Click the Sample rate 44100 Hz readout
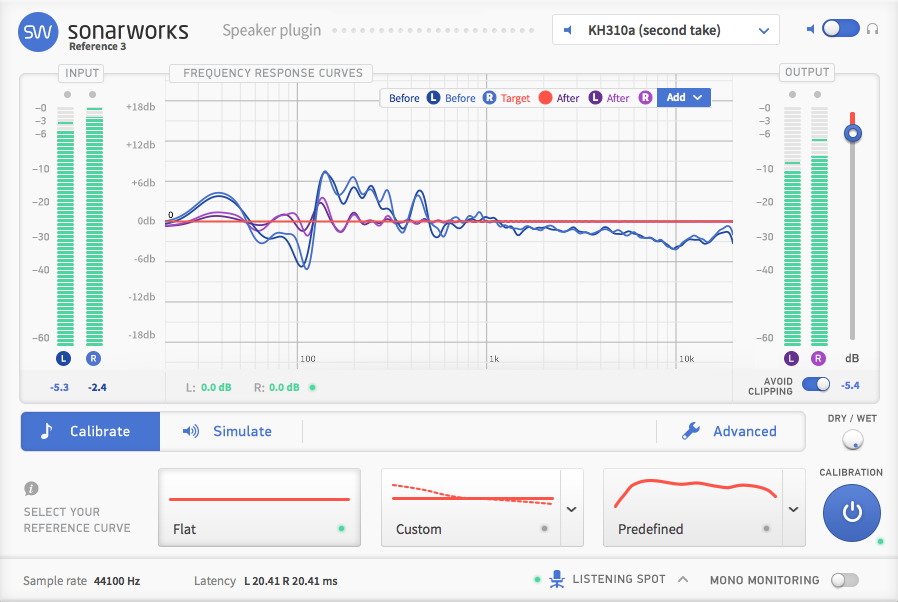The image size is (898, 602). pyautogui.click(x=81, y=581)
